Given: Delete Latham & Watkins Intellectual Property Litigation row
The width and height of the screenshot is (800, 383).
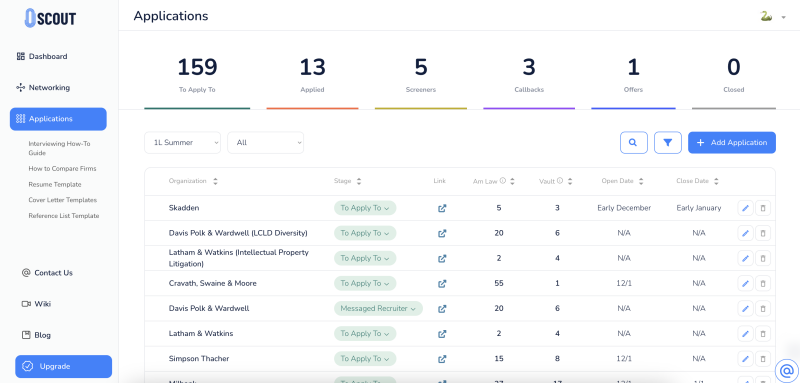Looking at the screenshot, I should point(763,258).
